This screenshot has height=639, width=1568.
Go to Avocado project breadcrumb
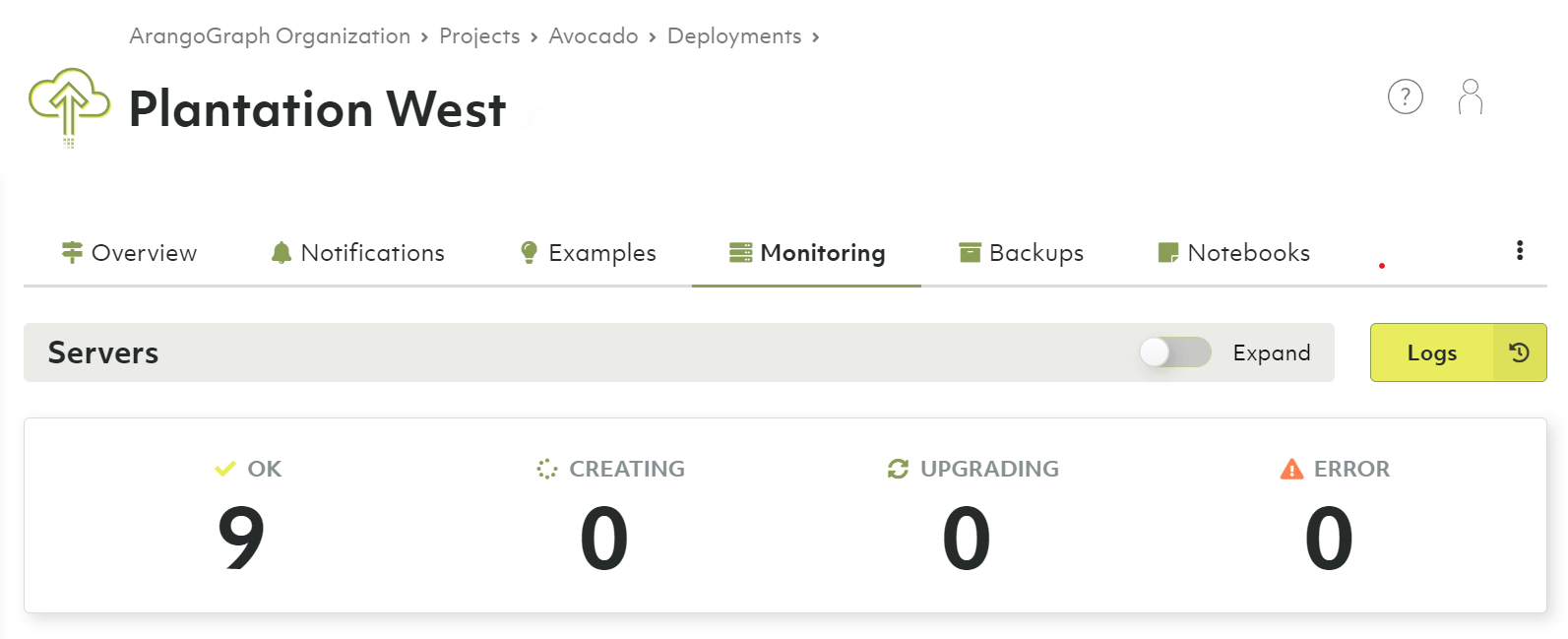tap(594, 36)
